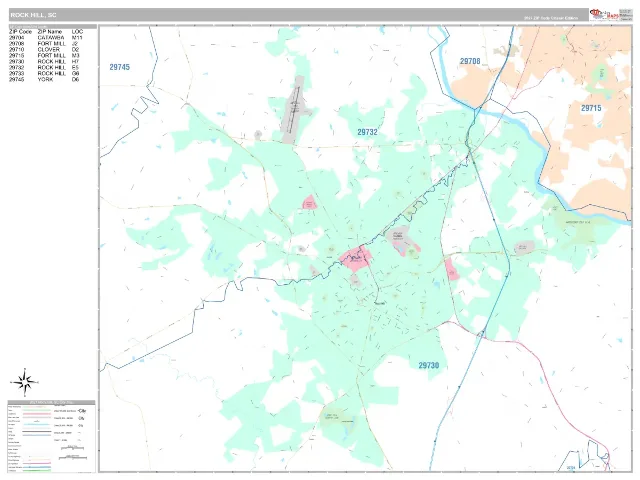Click the 29730 entry in the ZIP table
Image resolution: width=640 pixels, height=480 pixels.
coord(16,62)
